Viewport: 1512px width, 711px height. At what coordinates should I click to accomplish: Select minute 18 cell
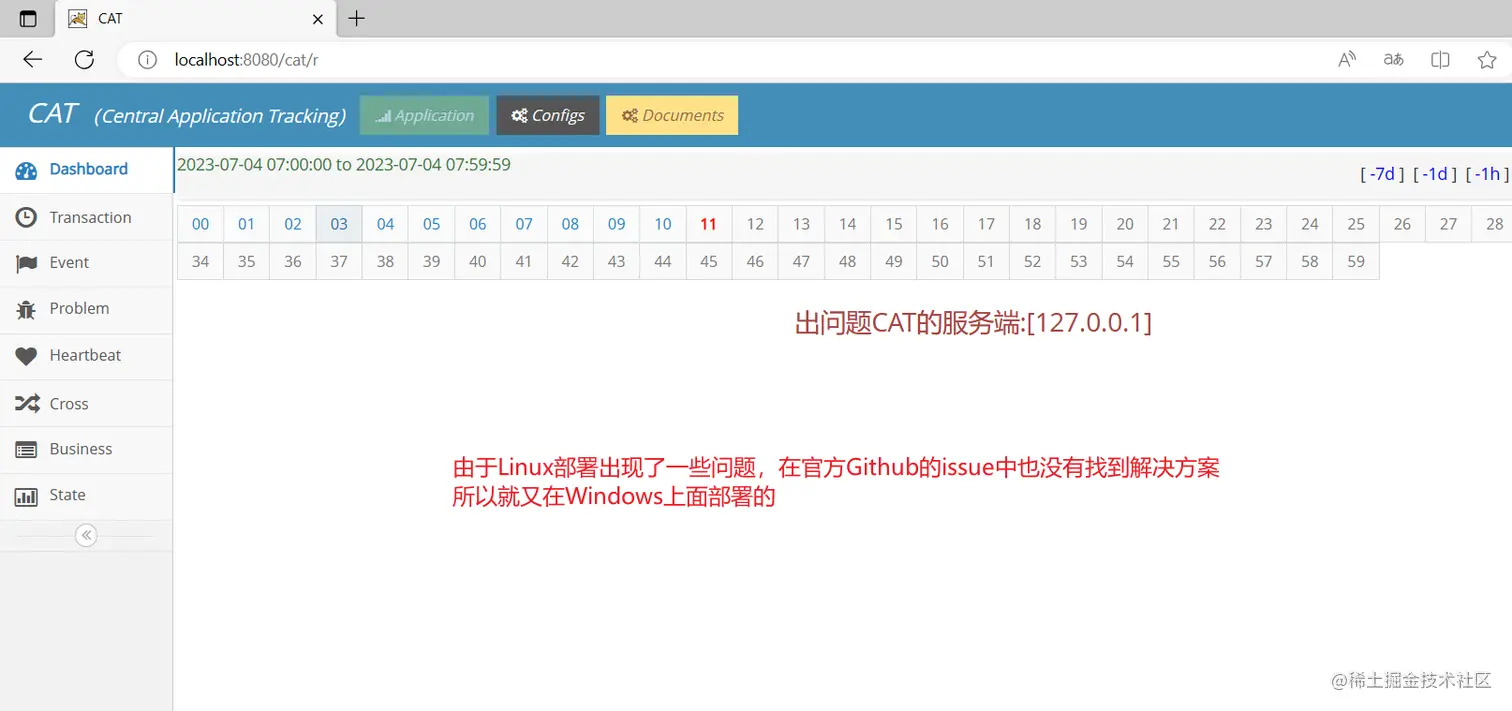pos(1033,224)
